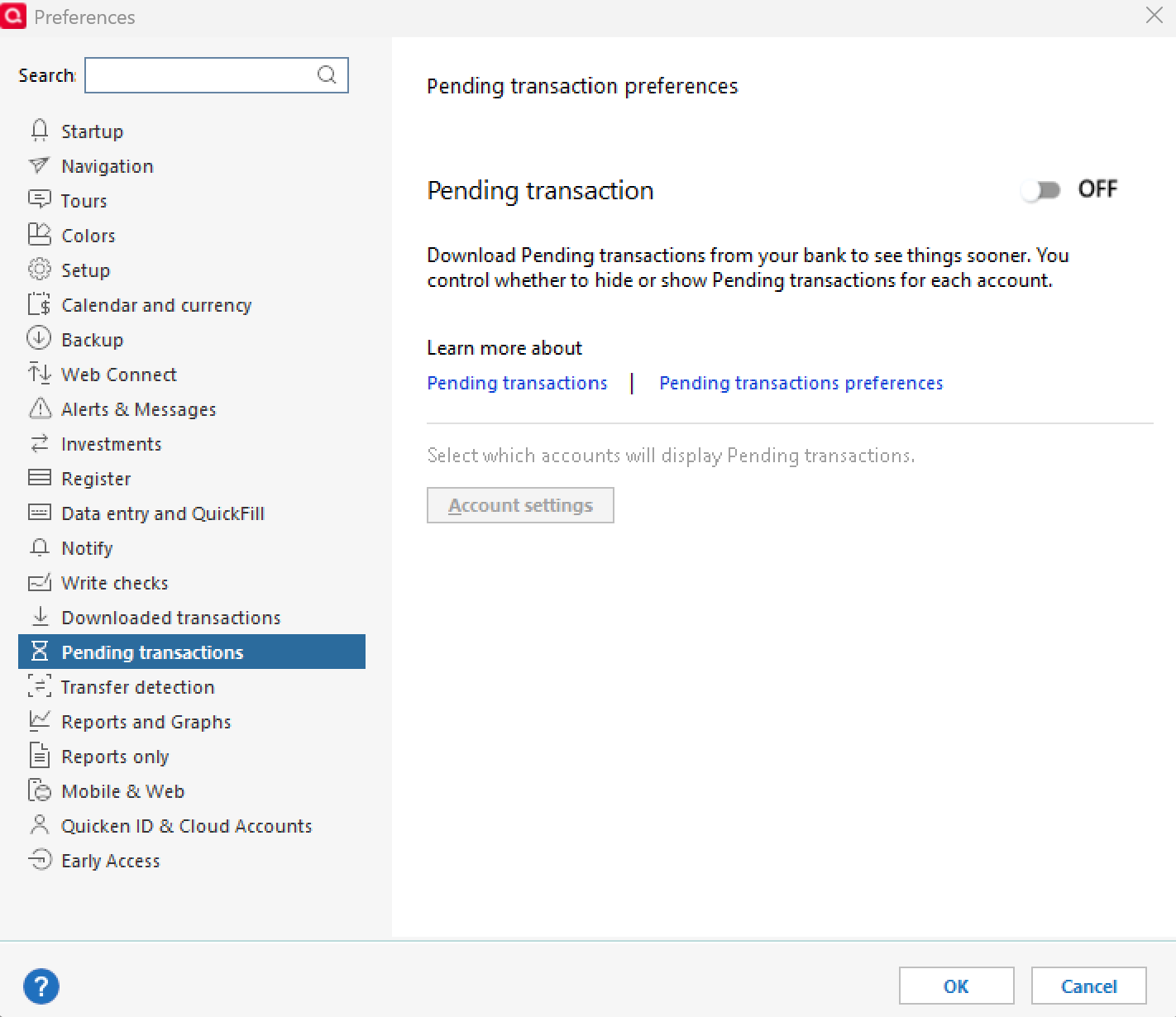1176x1017 pixels.
Task: Click the Pending transactions hourglass icon
Action: (x=39, y=651)
